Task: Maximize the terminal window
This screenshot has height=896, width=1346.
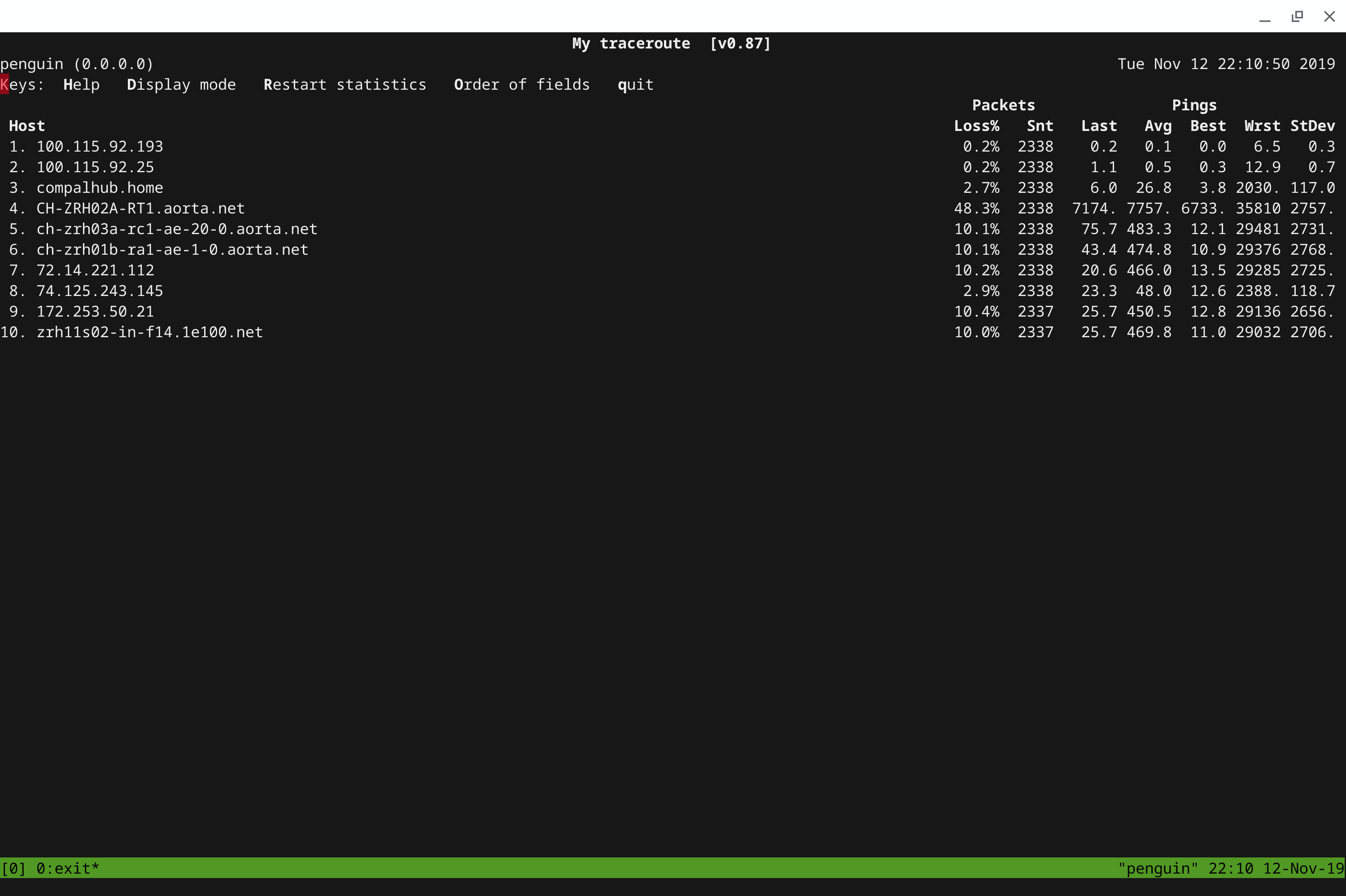Action: pos(1297,17)
